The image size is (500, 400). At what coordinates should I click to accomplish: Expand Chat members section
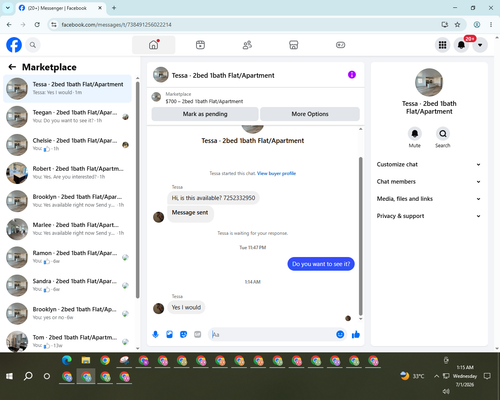429,182
